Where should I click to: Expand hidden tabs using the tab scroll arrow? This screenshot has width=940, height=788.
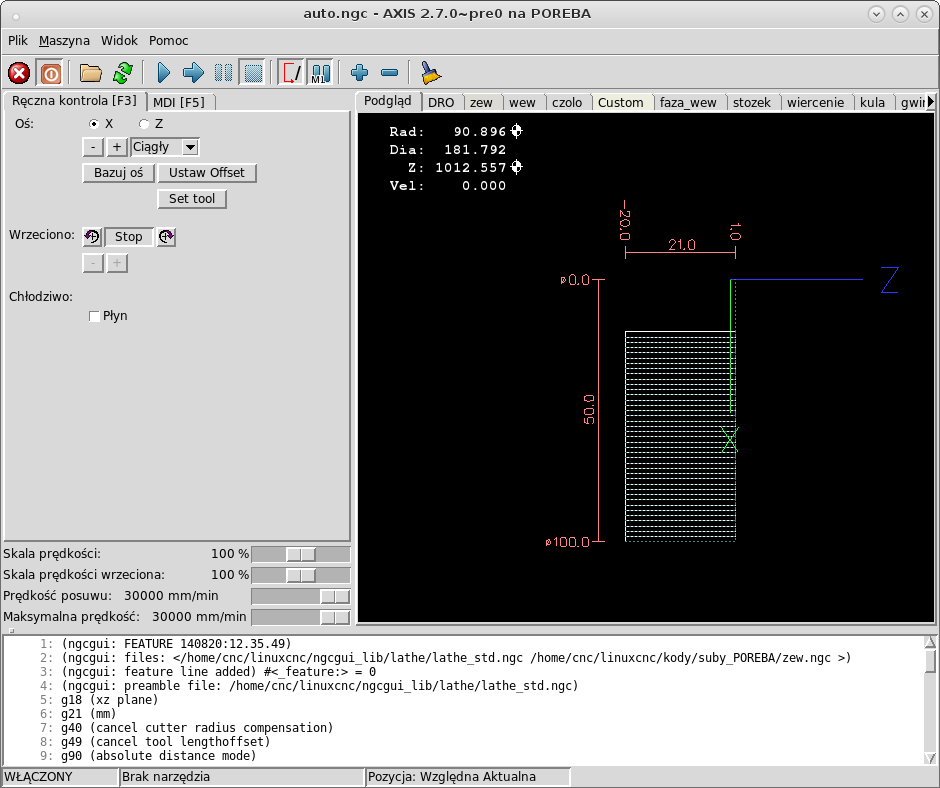[931, 102]
